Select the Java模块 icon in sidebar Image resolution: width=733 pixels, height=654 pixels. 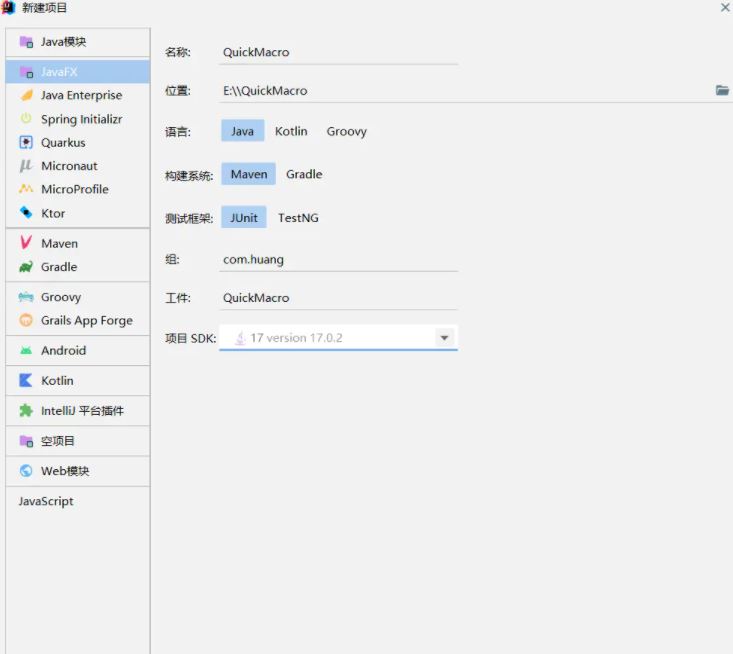pyautogui.click(x=26, y=42)
